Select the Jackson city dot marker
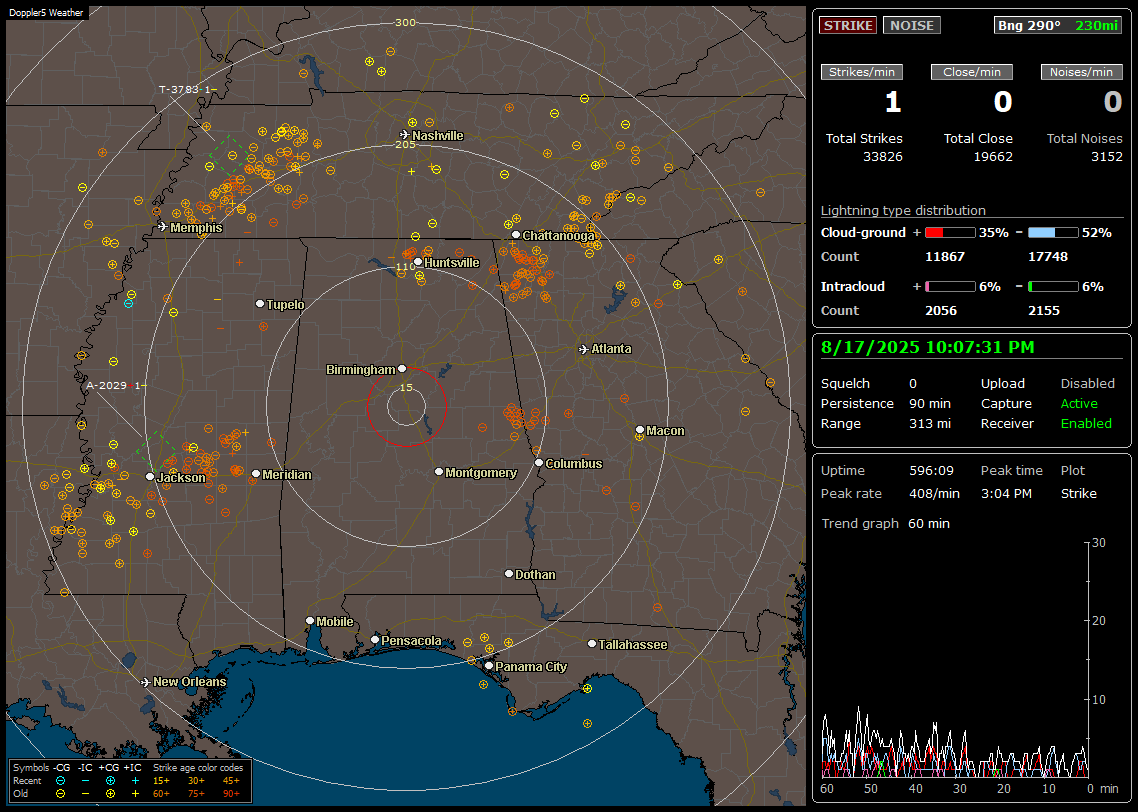This screenshot has width=1138, height=812. (x=150, y=477)
